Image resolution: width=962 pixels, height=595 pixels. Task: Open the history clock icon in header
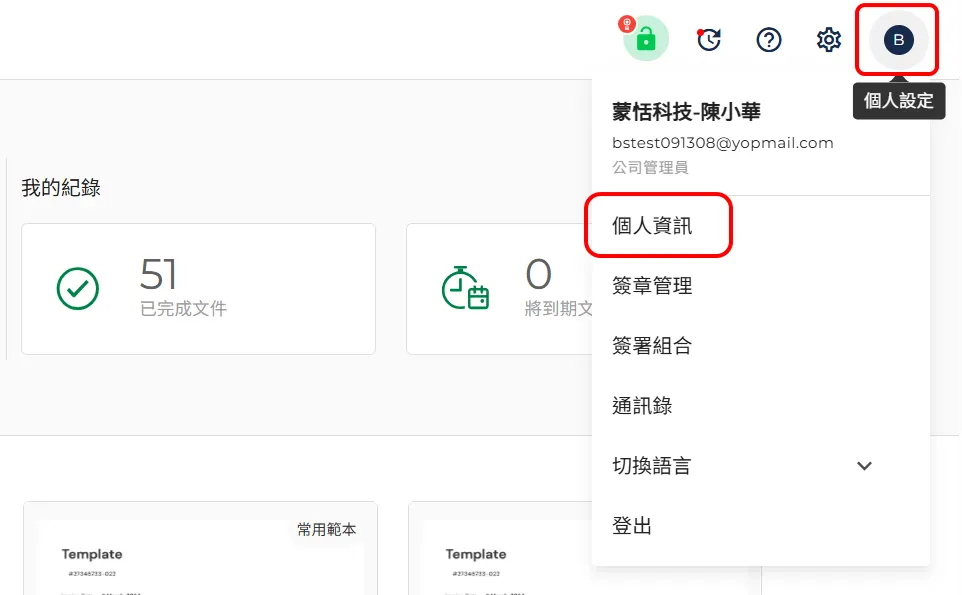pos(709,40)
